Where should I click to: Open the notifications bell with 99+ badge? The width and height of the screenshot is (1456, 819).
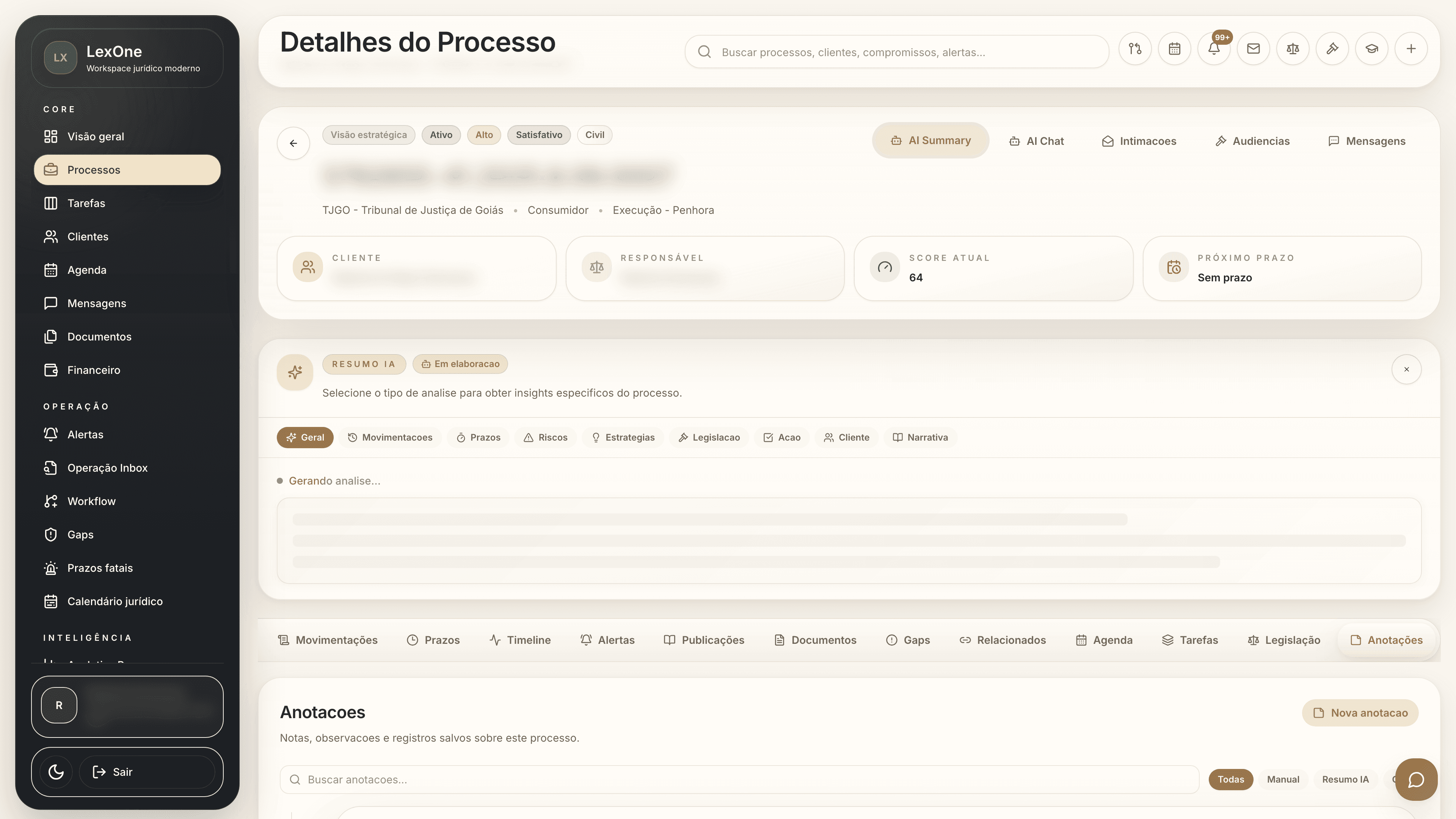pos(1214,49)
